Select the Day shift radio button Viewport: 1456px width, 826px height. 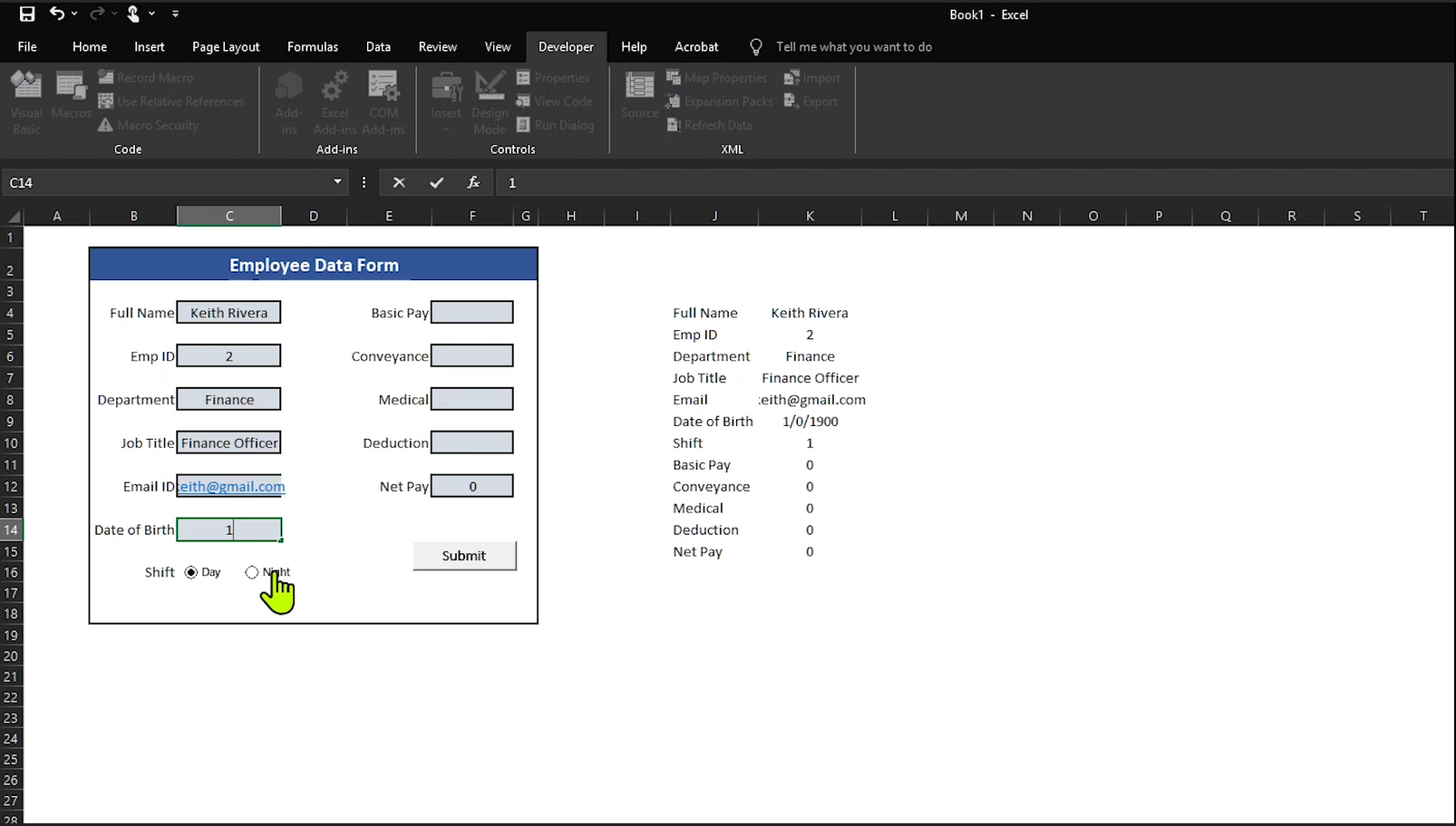191,572
